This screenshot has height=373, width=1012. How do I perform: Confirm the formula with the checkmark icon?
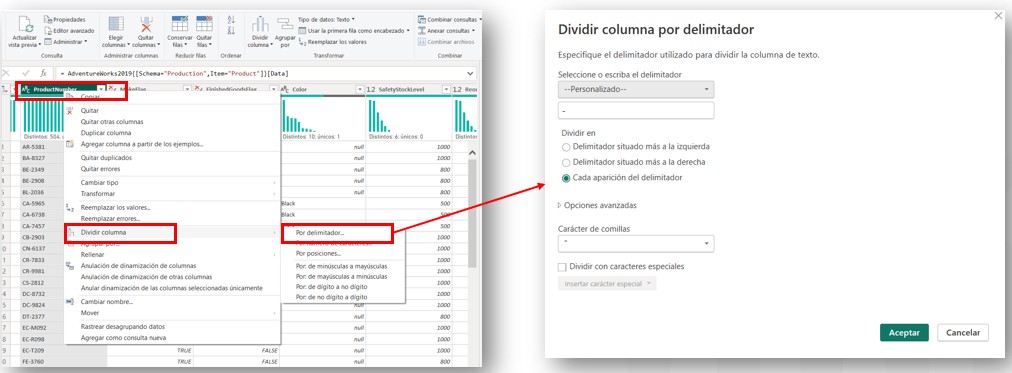(26, 74)
